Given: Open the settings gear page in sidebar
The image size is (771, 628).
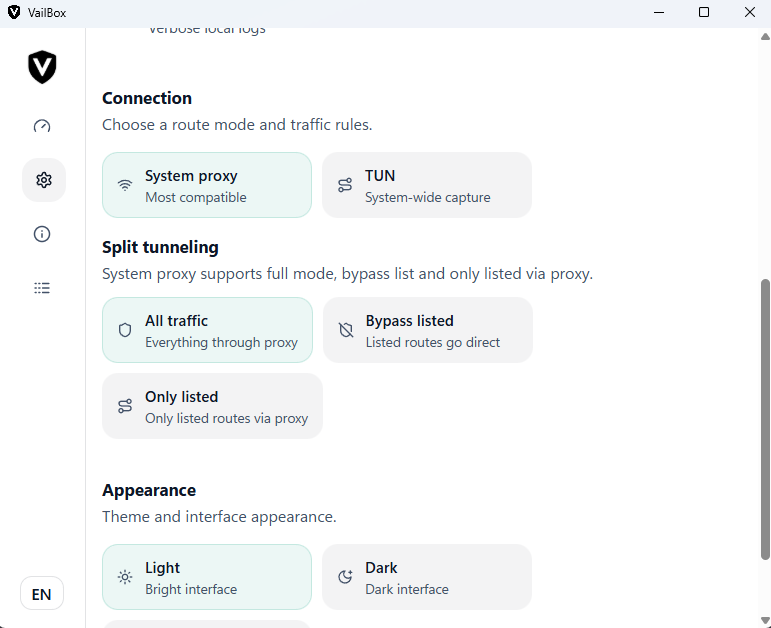Looking at the screenshot, I should (x=44, y=180).
